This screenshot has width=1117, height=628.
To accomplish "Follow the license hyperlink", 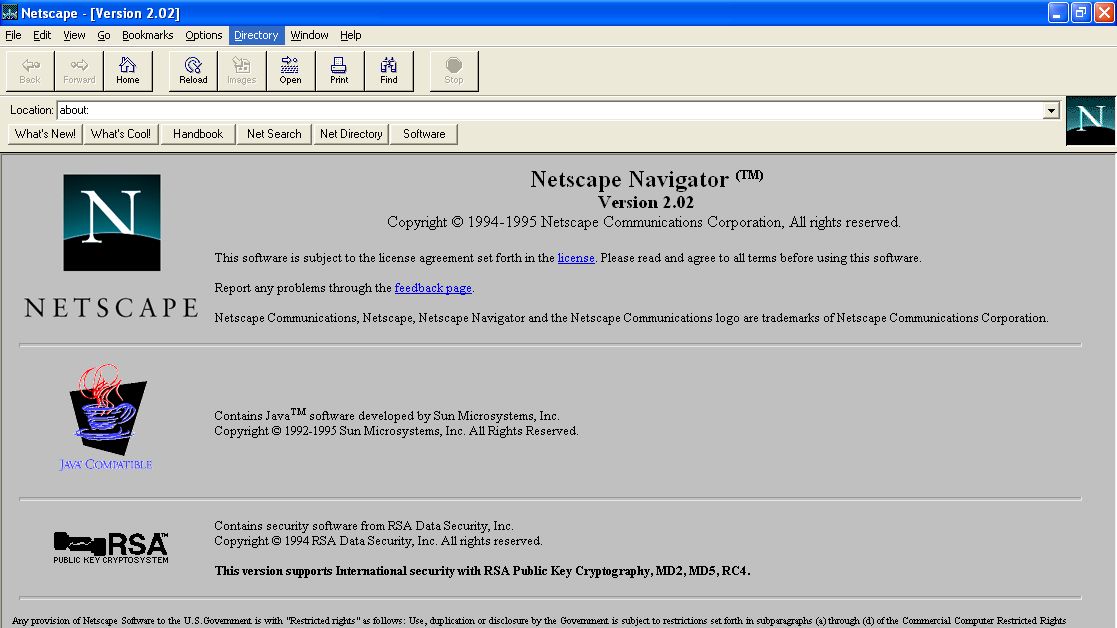I will tap(576, 258).
